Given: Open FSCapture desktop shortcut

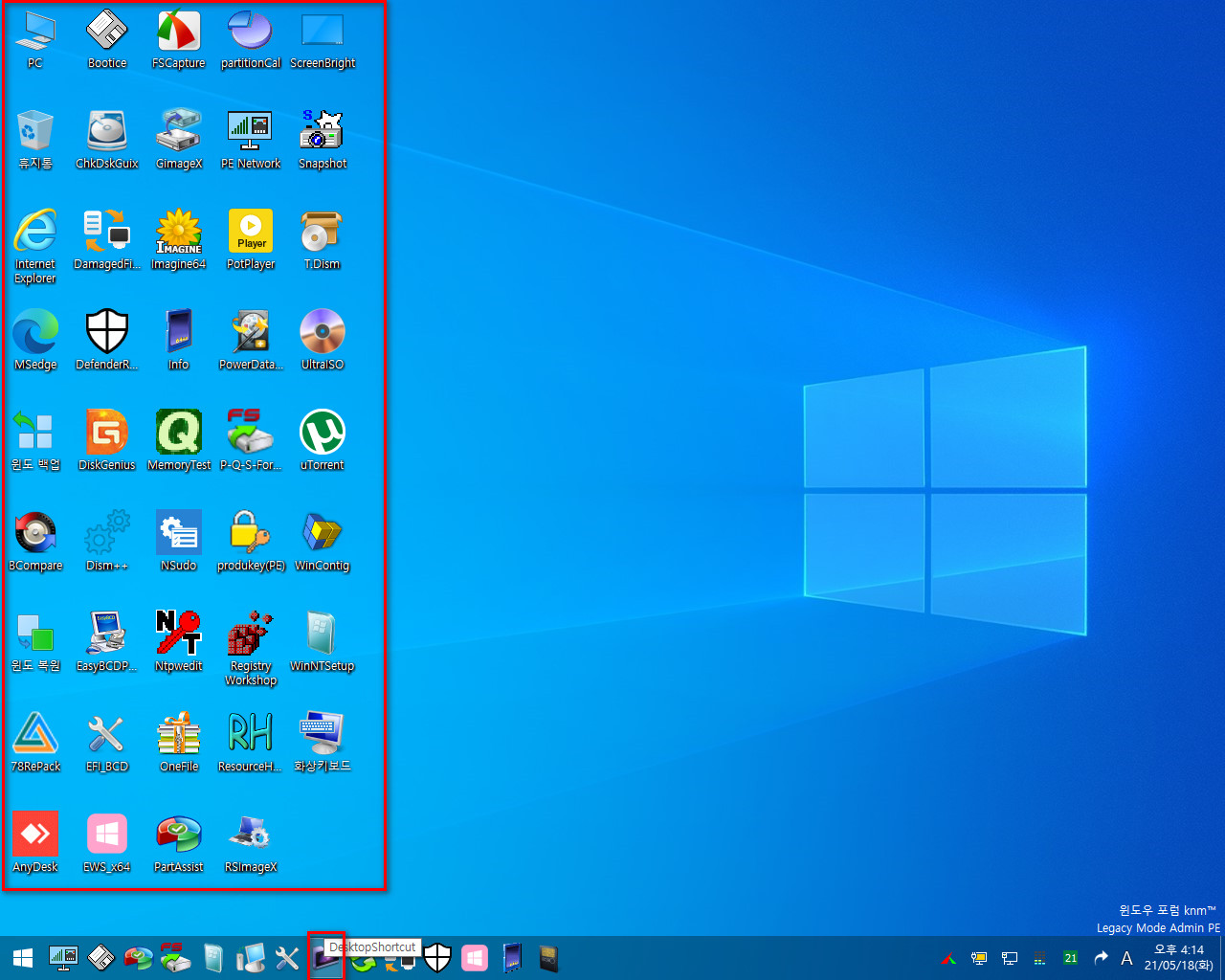Looking at the screenshot, I should [x=179, y=40].
